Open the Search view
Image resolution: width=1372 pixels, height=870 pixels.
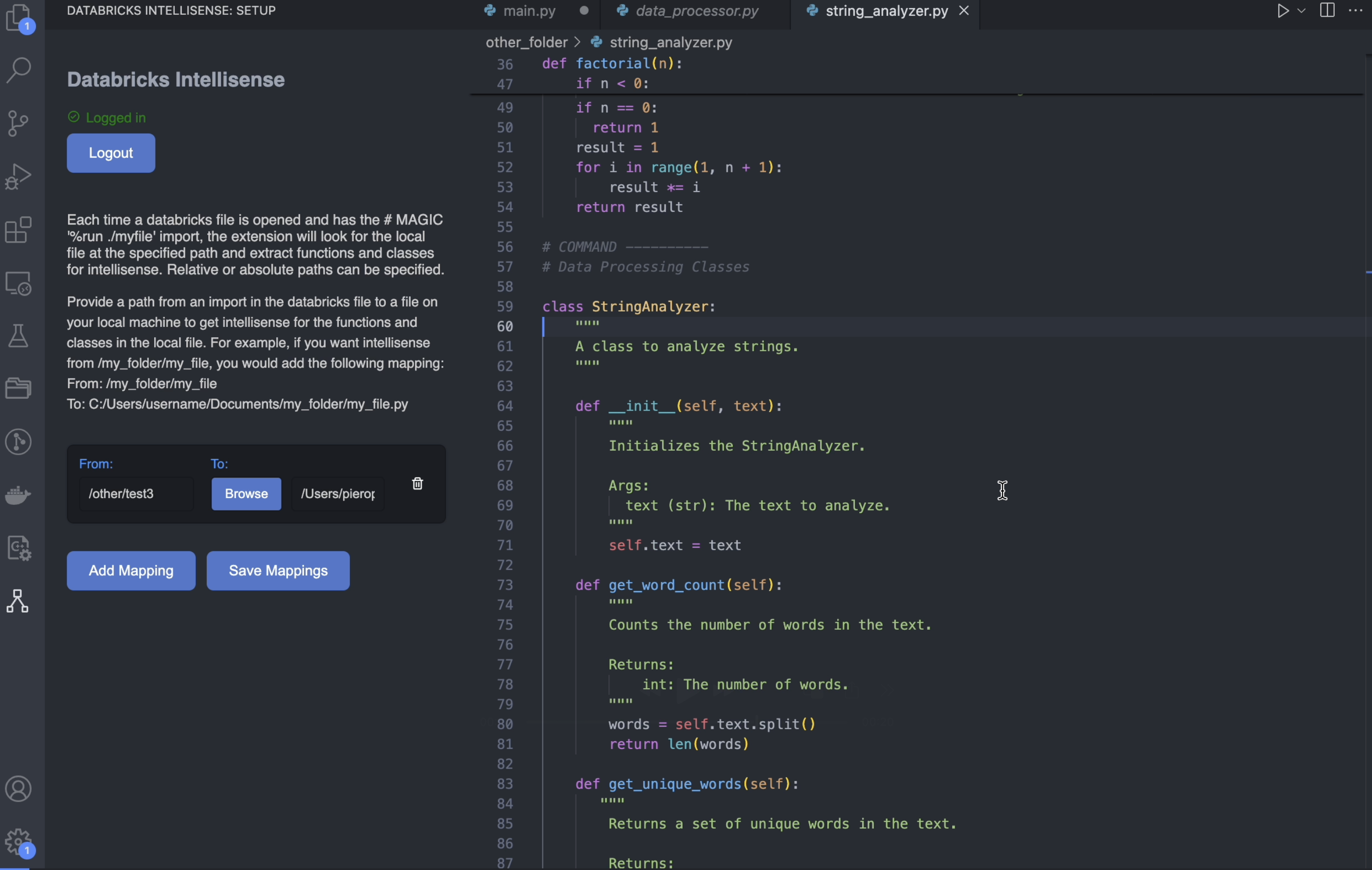coord(19,70)
